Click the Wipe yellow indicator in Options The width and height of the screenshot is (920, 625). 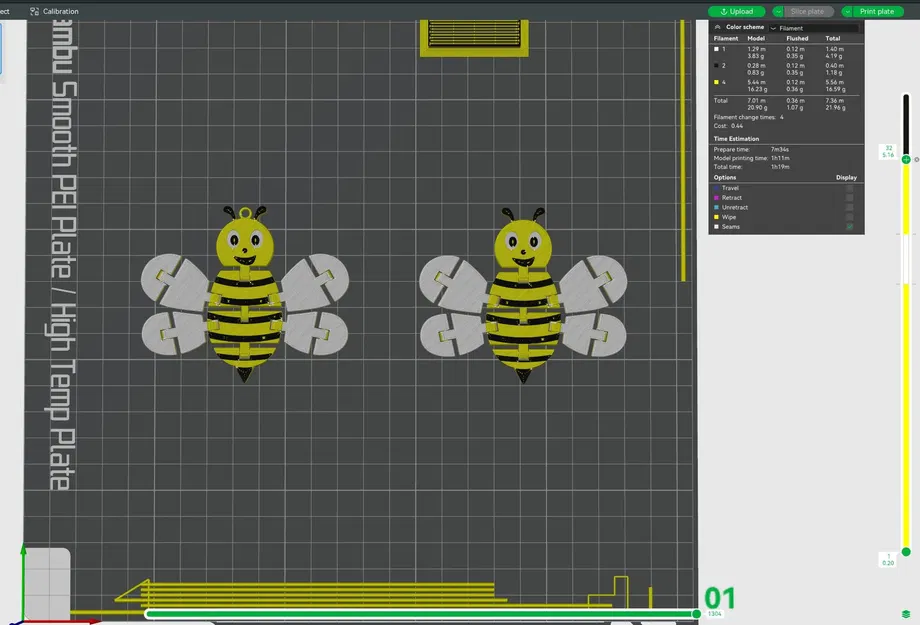click(x=716, y=217)
